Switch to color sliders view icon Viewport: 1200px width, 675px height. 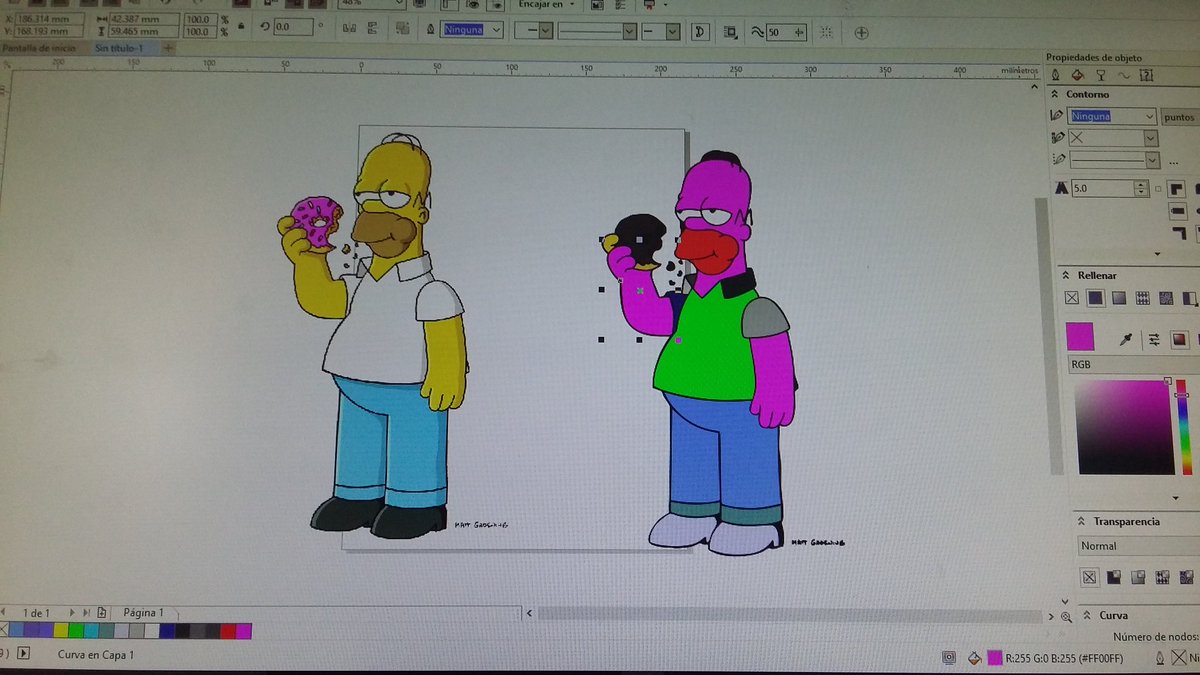coord(1155,339)
